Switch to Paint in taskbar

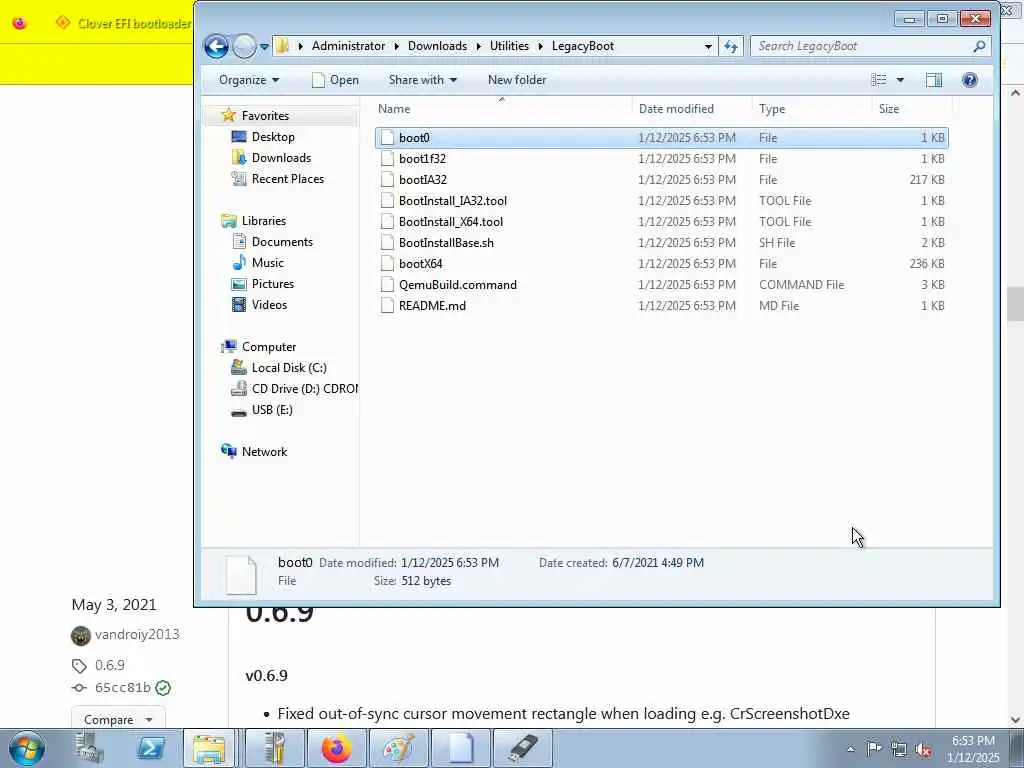pos(398,748)
